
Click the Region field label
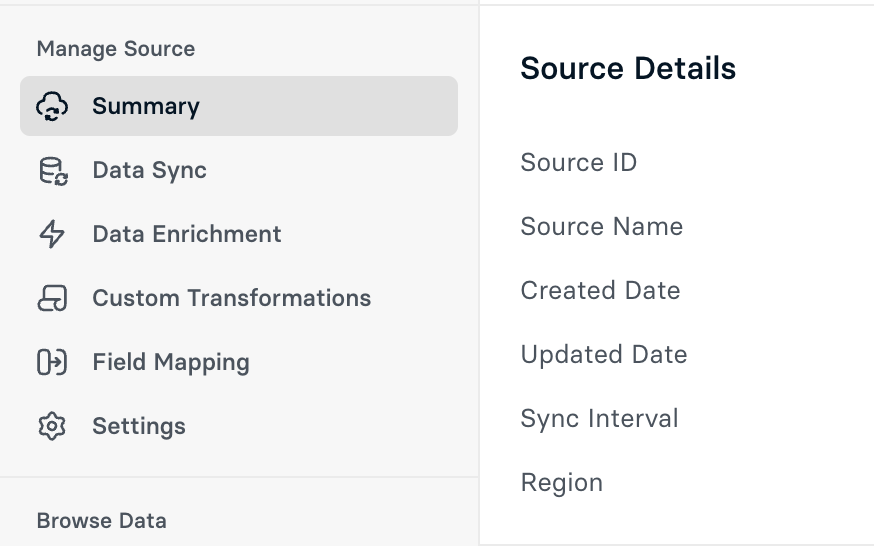click(x=562, y=483)
